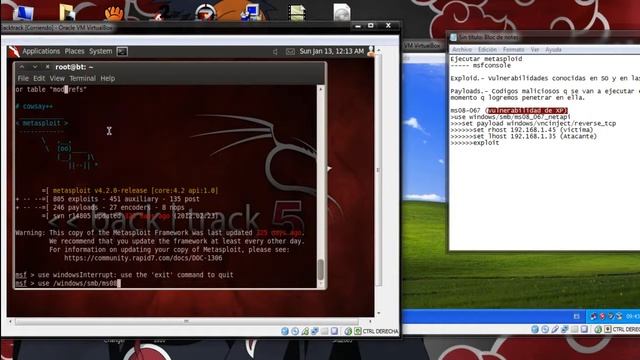Open the network computers desktop icon

tap(250, 12)
